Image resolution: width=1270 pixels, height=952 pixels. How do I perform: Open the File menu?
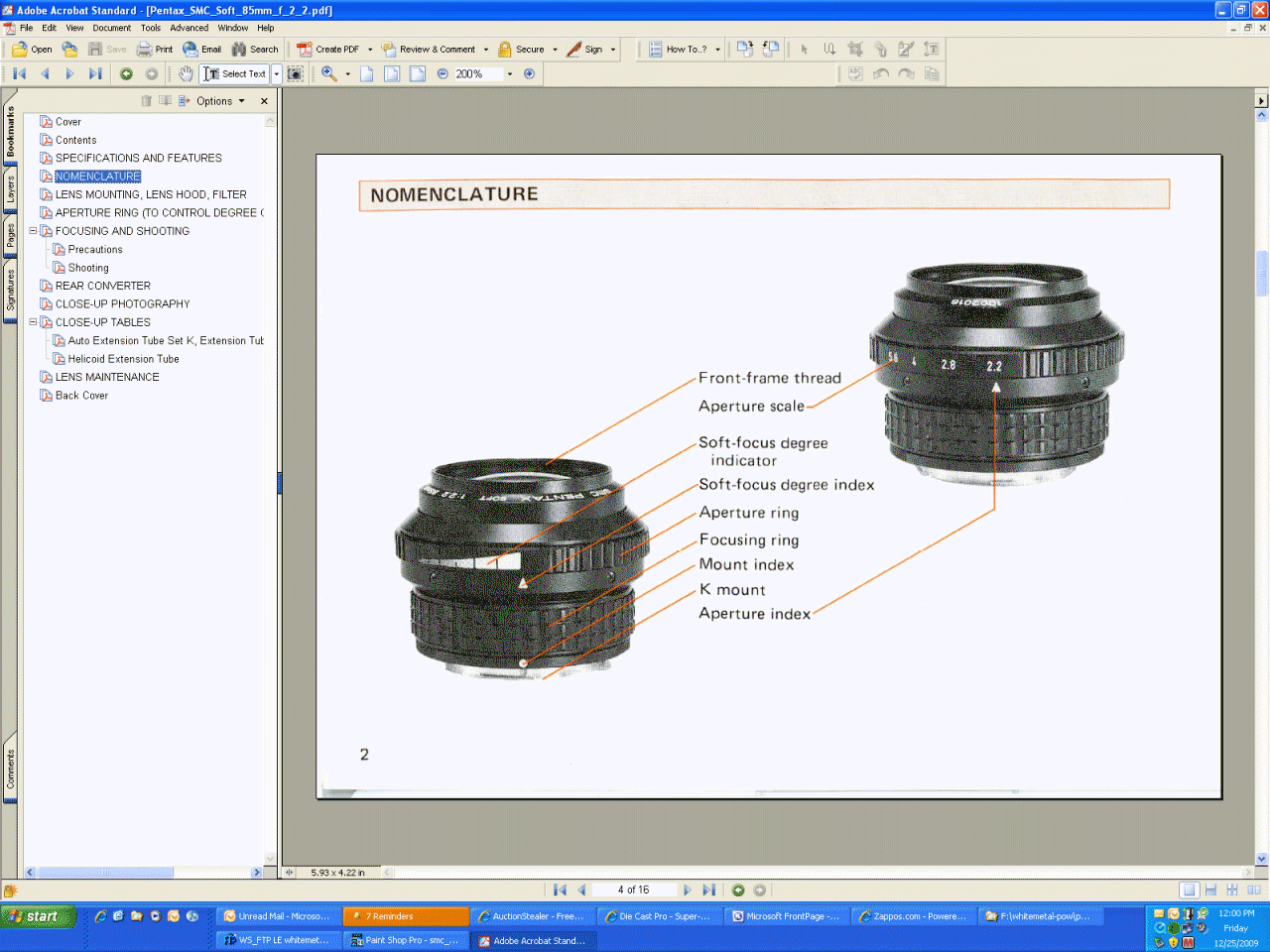(27, 28)
